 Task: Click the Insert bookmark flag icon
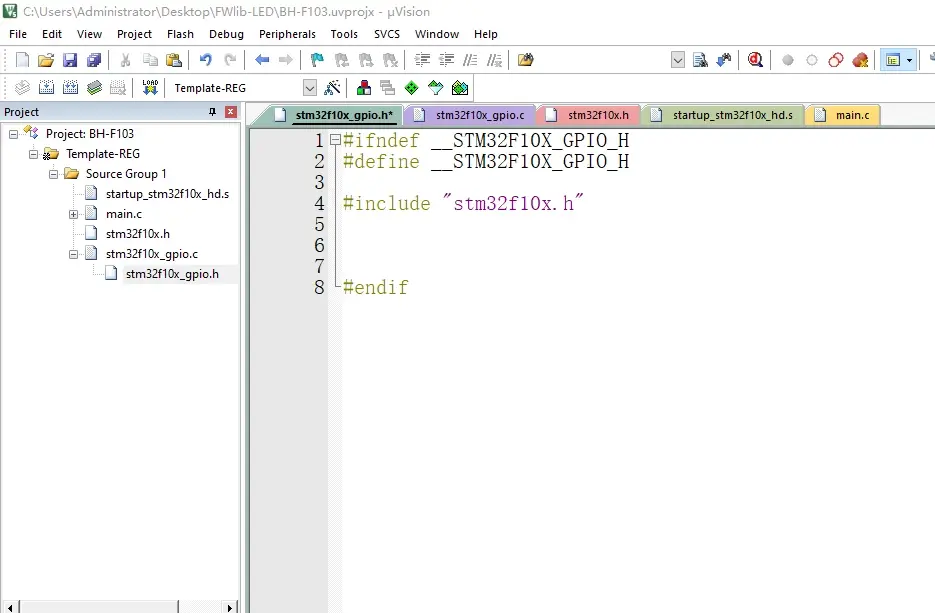point(317,60)
